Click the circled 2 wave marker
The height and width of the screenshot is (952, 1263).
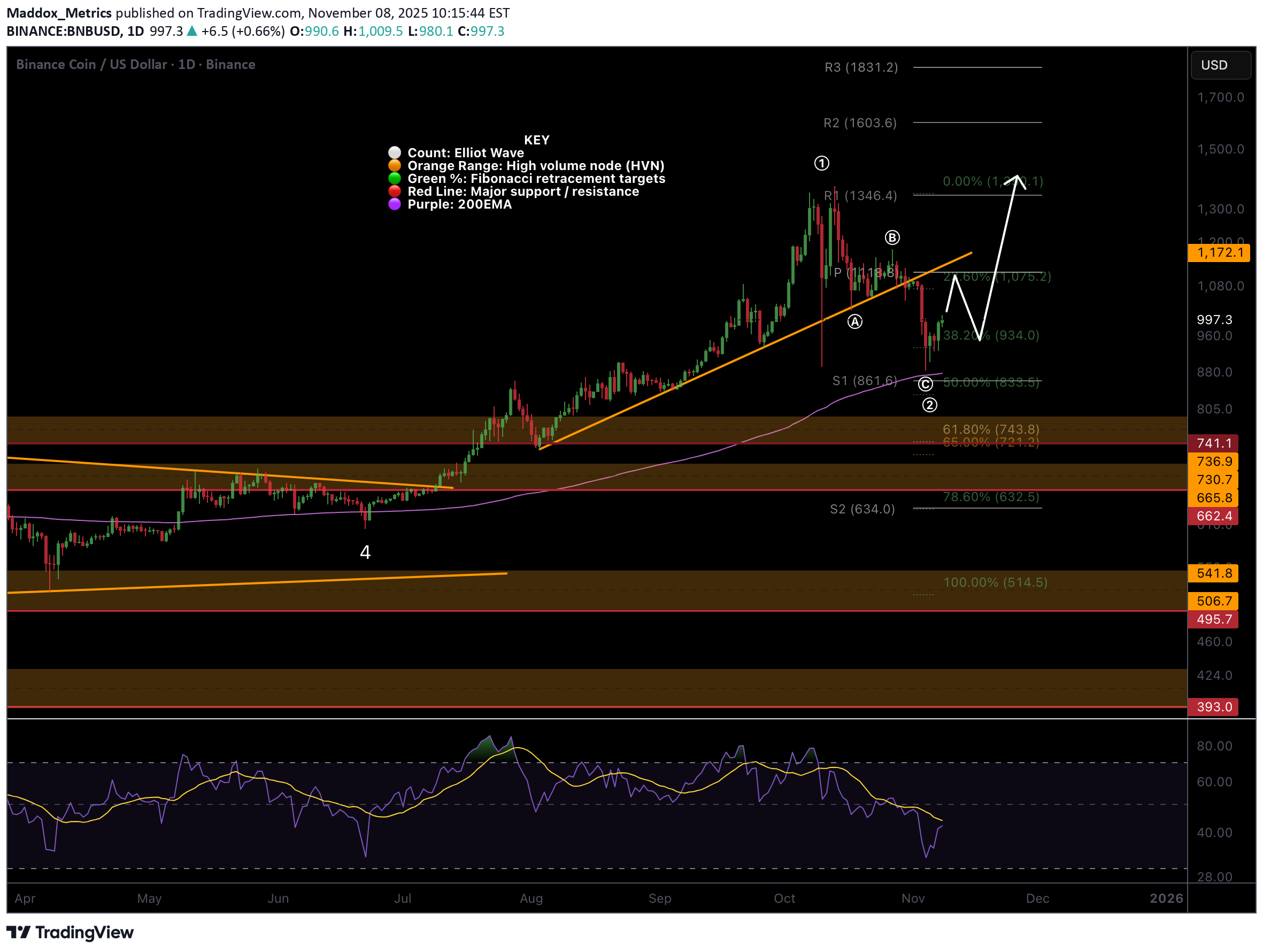click(x=929, y=405)
